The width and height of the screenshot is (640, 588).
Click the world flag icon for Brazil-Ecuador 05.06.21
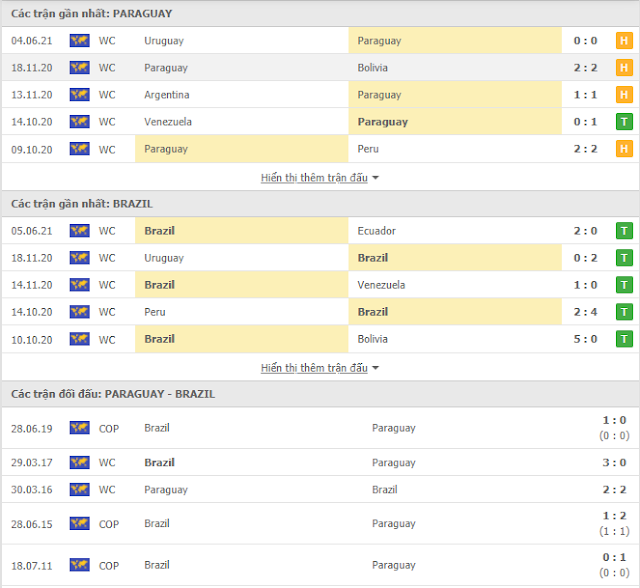pos(80,231)
